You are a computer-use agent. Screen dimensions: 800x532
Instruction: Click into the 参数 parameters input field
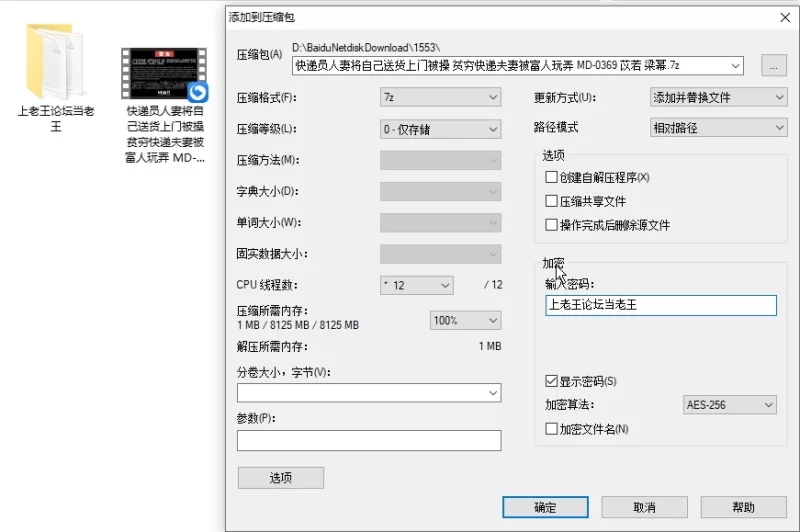pos(369,441)
